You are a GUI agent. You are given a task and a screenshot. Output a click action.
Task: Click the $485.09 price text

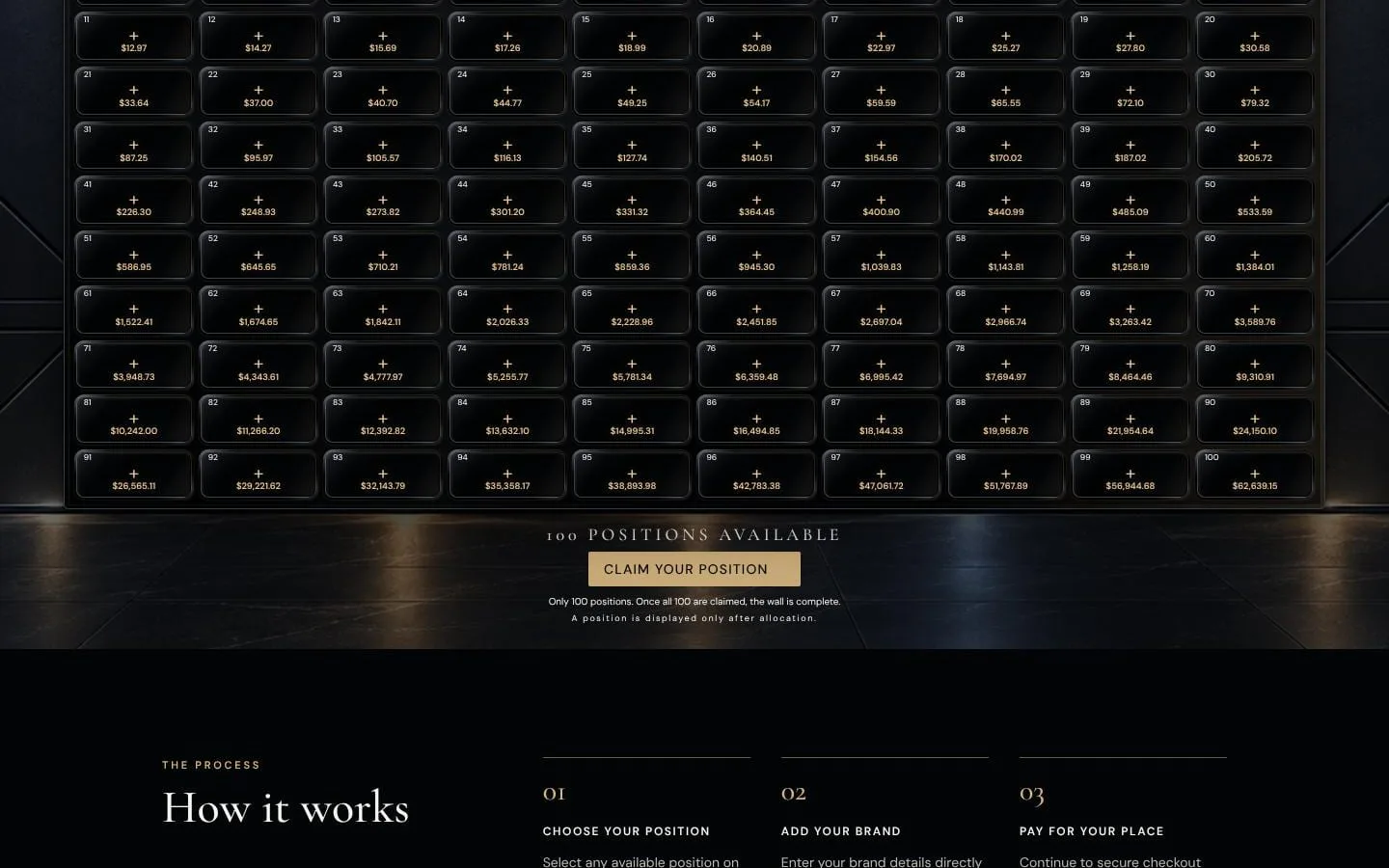[x=1130, y=212]
